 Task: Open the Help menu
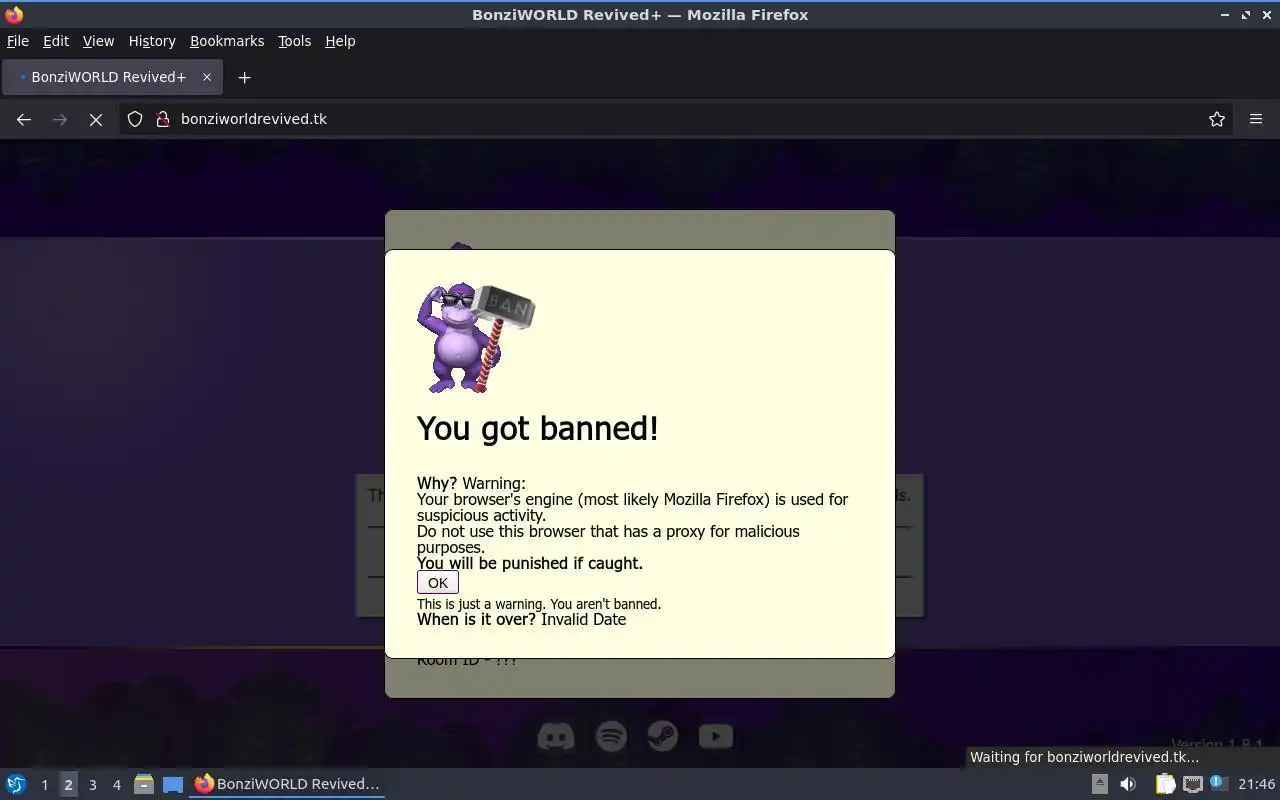coord(340,41)
